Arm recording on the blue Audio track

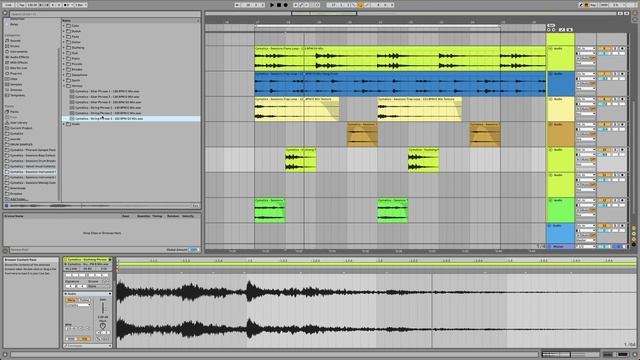pyautogui.click(x=622, y=74)
